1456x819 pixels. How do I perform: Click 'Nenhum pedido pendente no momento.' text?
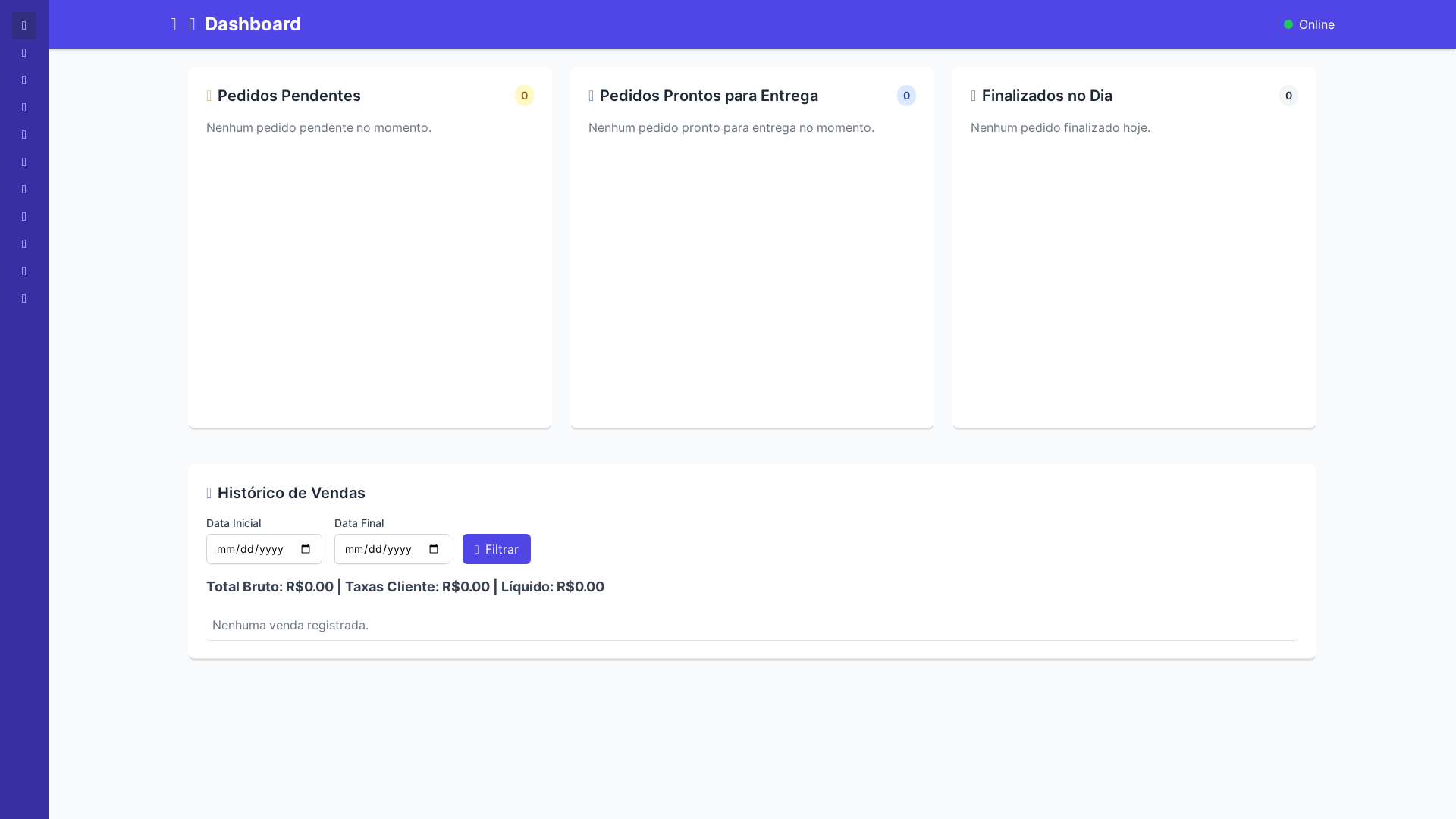(x=318, y=127)
